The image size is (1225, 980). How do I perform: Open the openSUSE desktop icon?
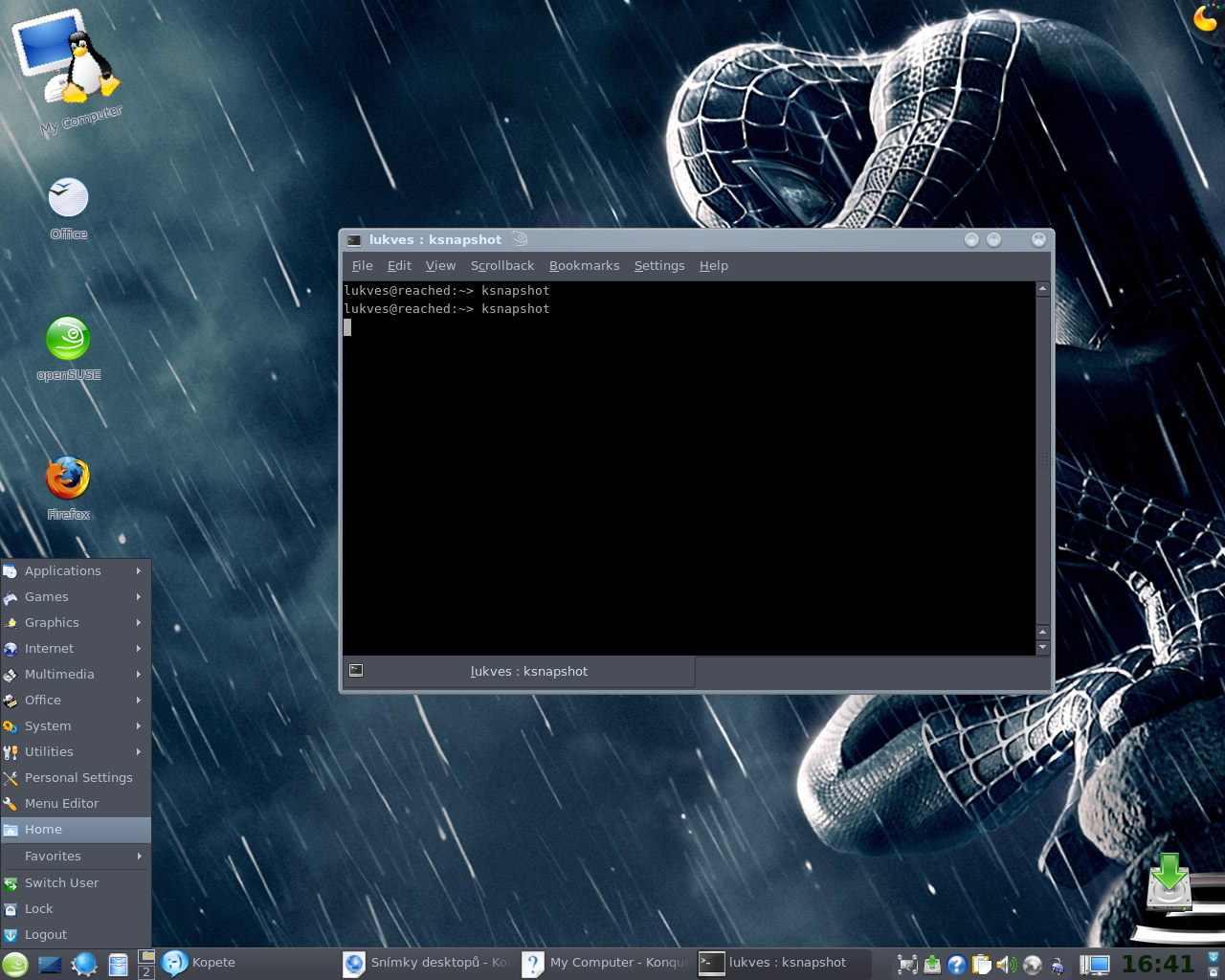click(x=68, y=347)
